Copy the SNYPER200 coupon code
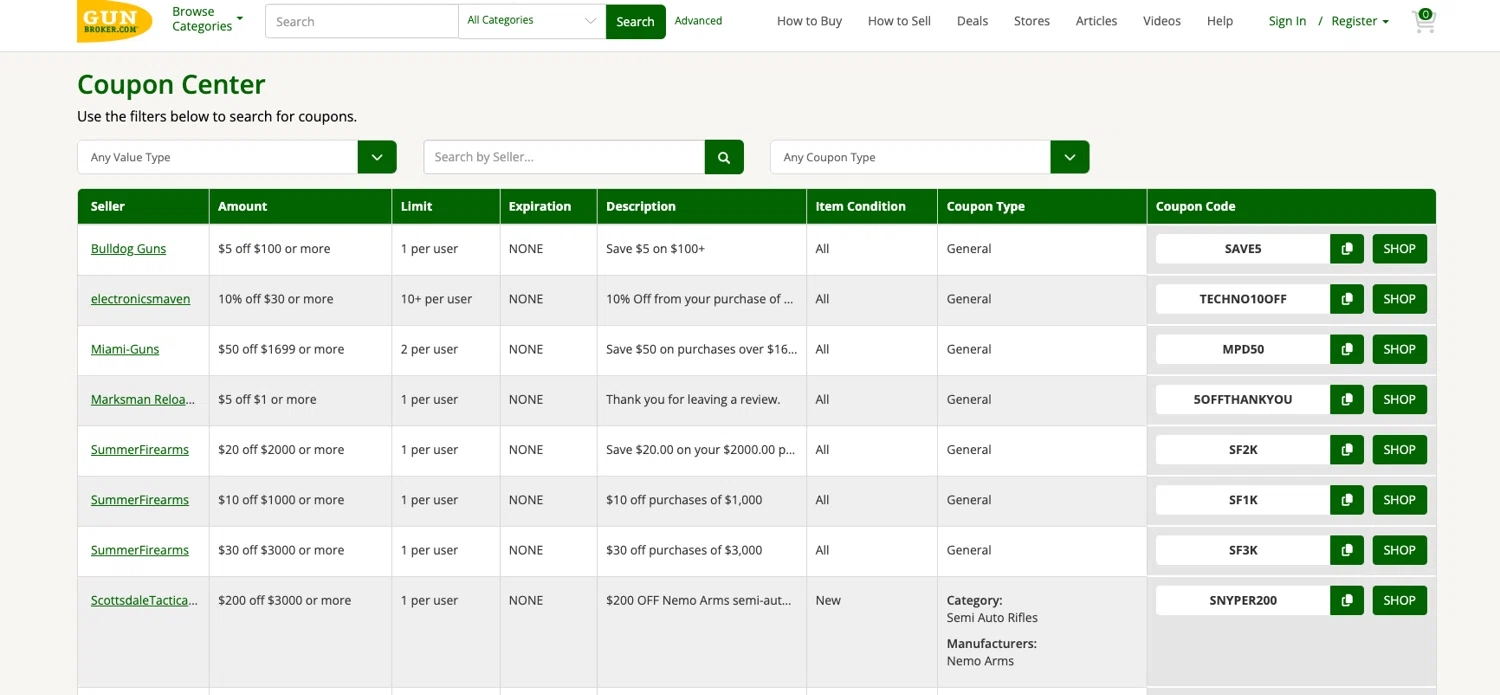The height and width of the screenshot is (695, 1500). coord(1346,601)
